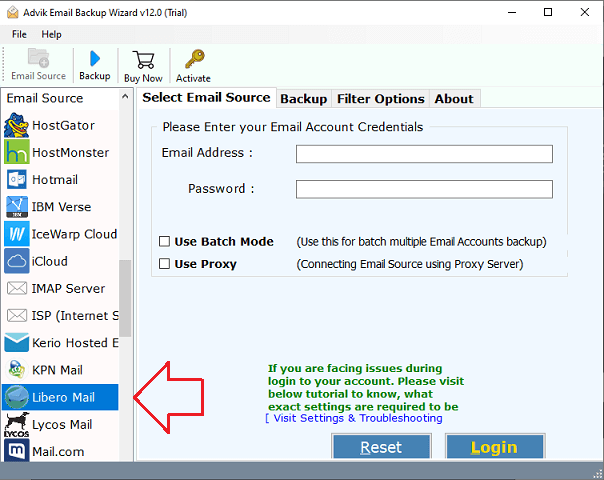Click the Backup toolbar label

(95, 76)
